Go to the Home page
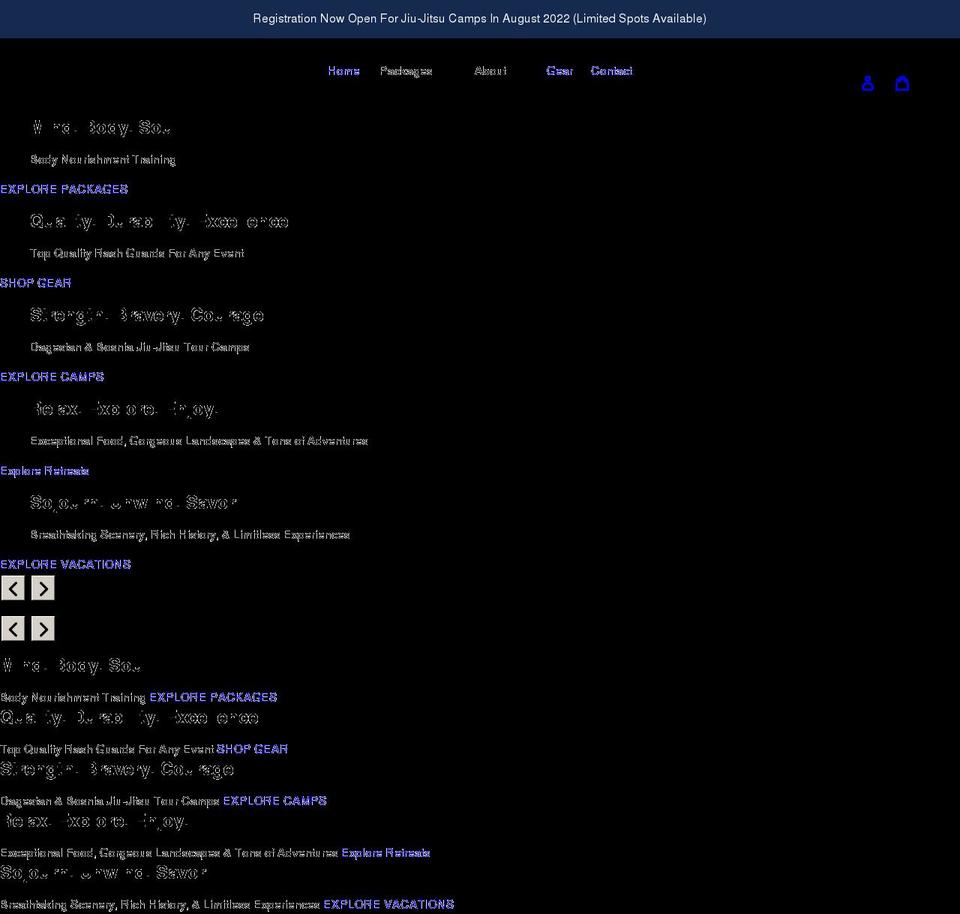 click(343, 71)
